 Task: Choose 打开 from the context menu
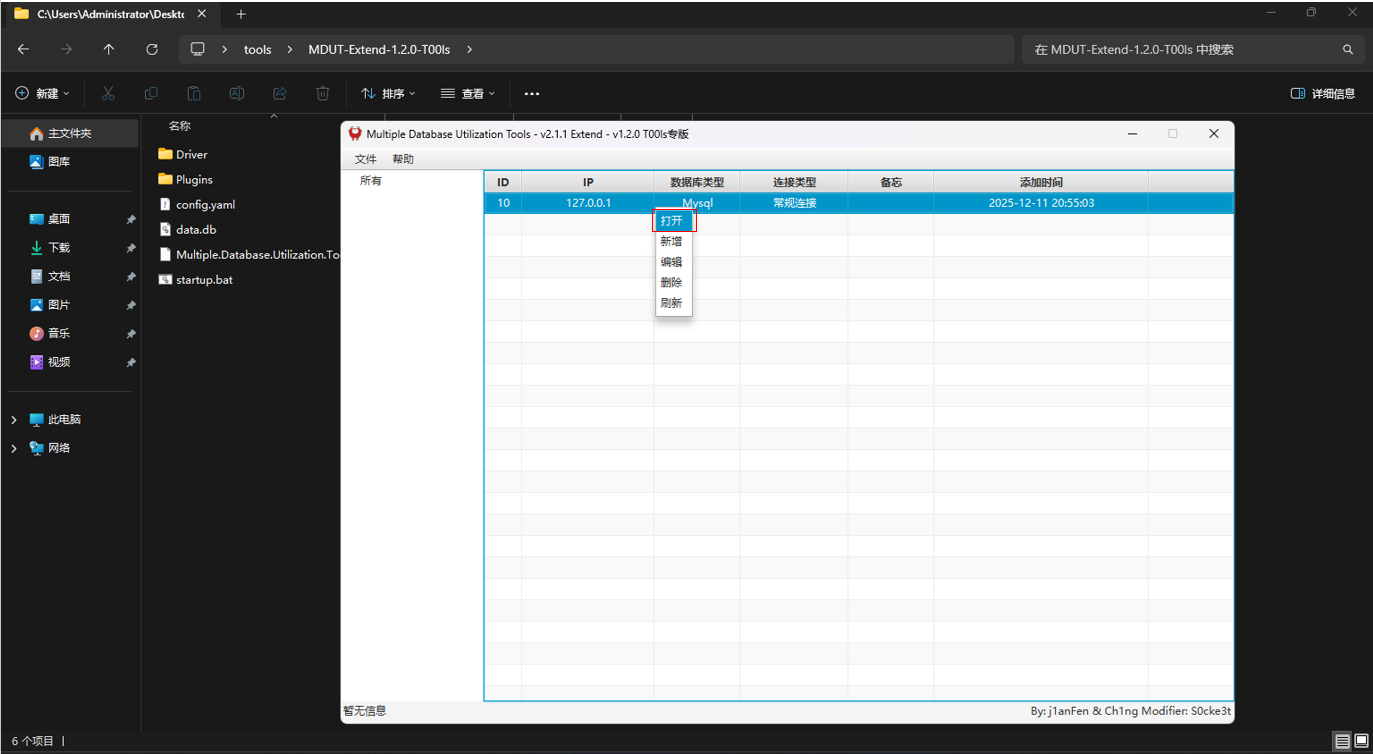[x=674, y=220]
